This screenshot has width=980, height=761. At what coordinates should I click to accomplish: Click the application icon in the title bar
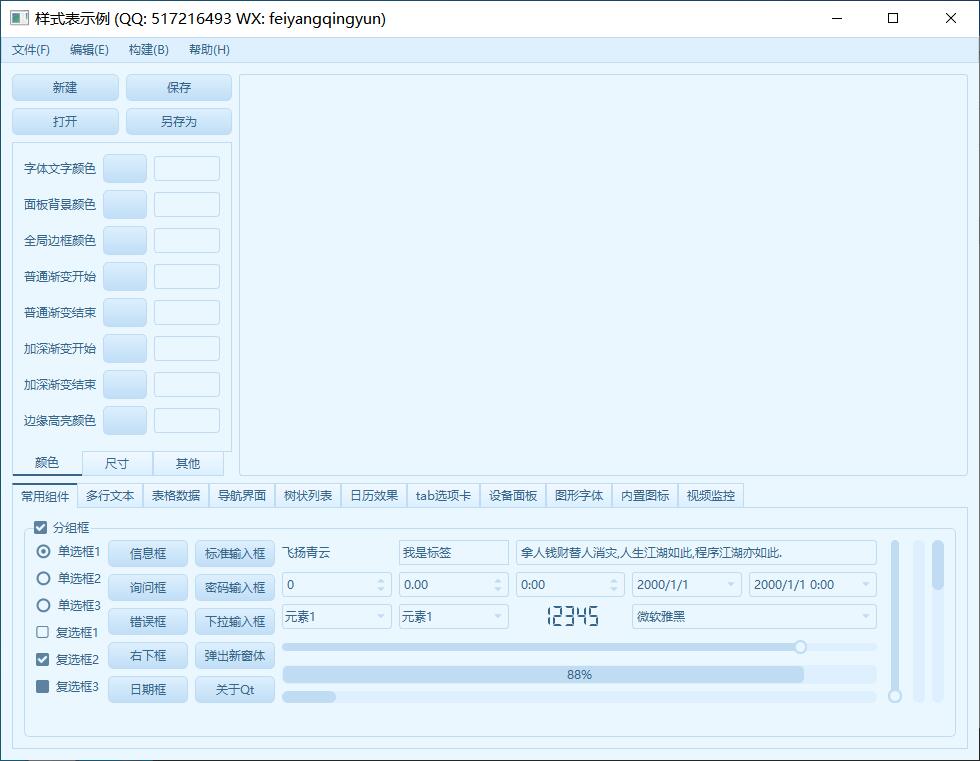coord(19,18)
